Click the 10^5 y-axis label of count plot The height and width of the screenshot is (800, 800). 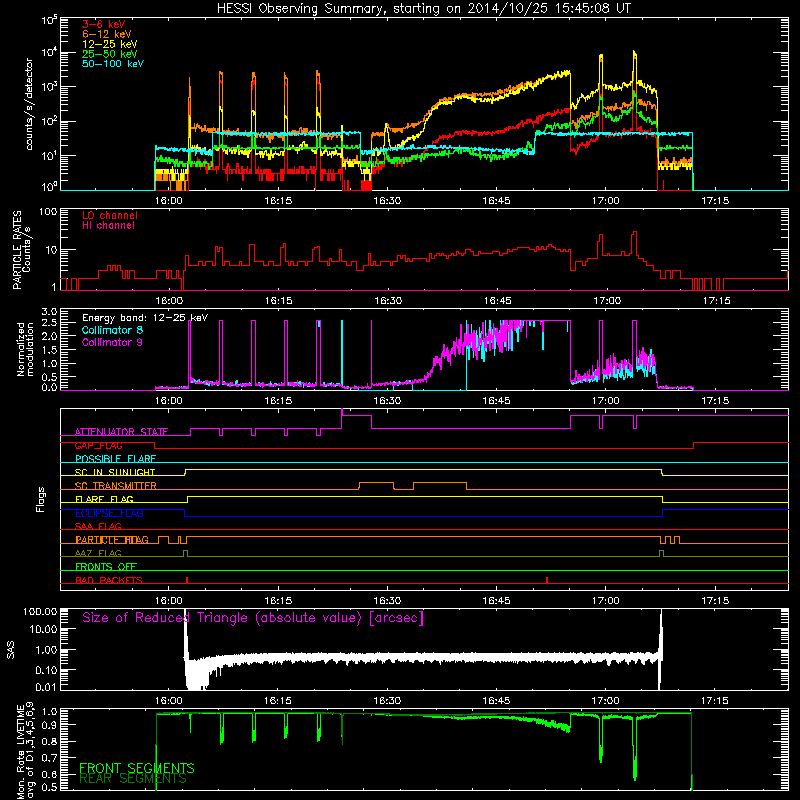48,21
